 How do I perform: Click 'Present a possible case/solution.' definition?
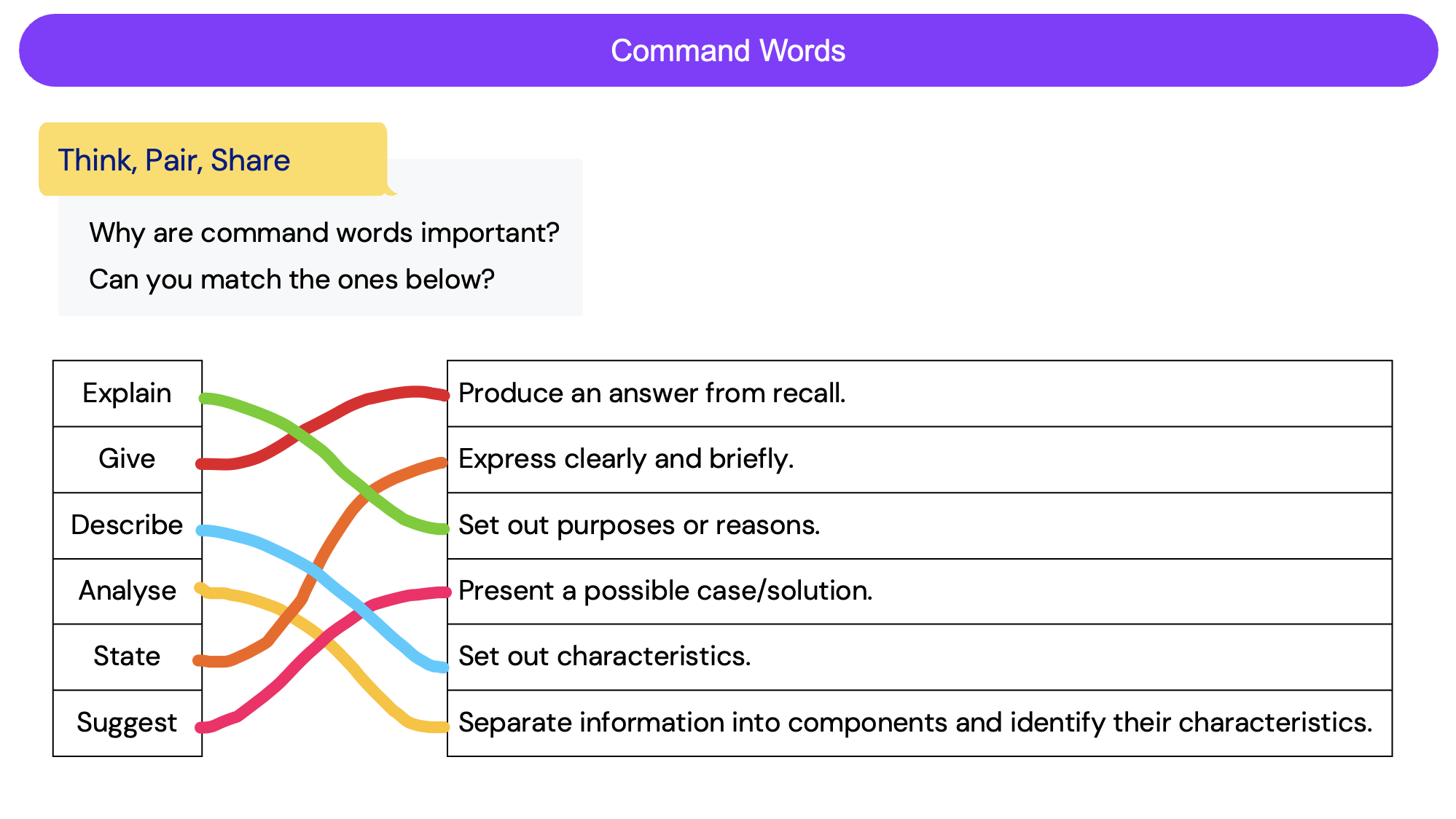[x=665, y=591]
